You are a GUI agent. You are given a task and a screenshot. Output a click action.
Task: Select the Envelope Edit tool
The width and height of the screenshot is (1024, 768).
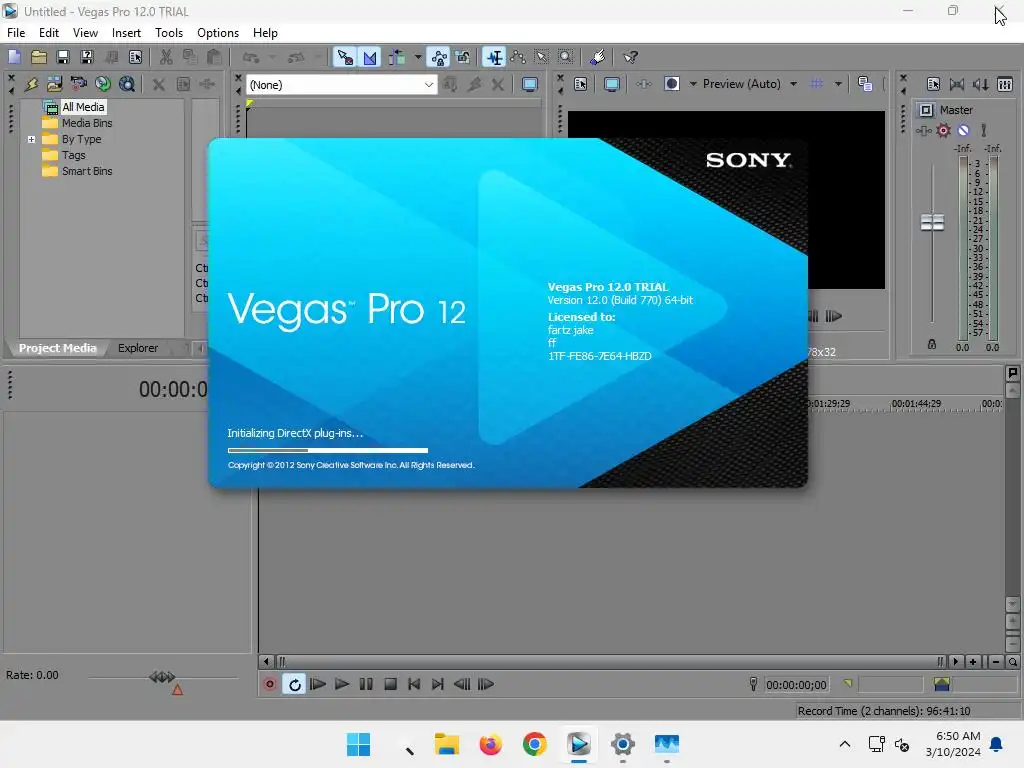(519, 57)
